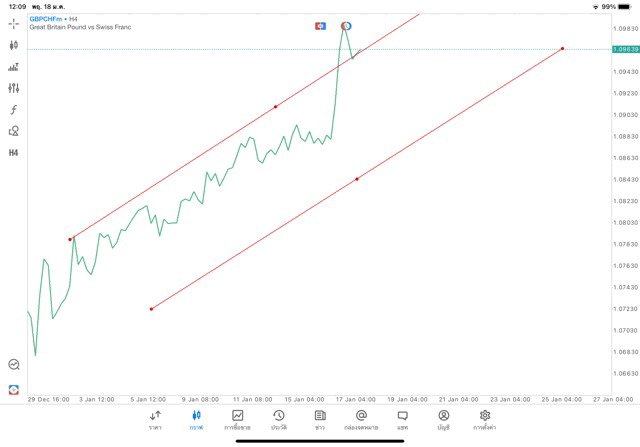
Task: Open the News (ข่าว) tab
Action: [x=320, y=419]
